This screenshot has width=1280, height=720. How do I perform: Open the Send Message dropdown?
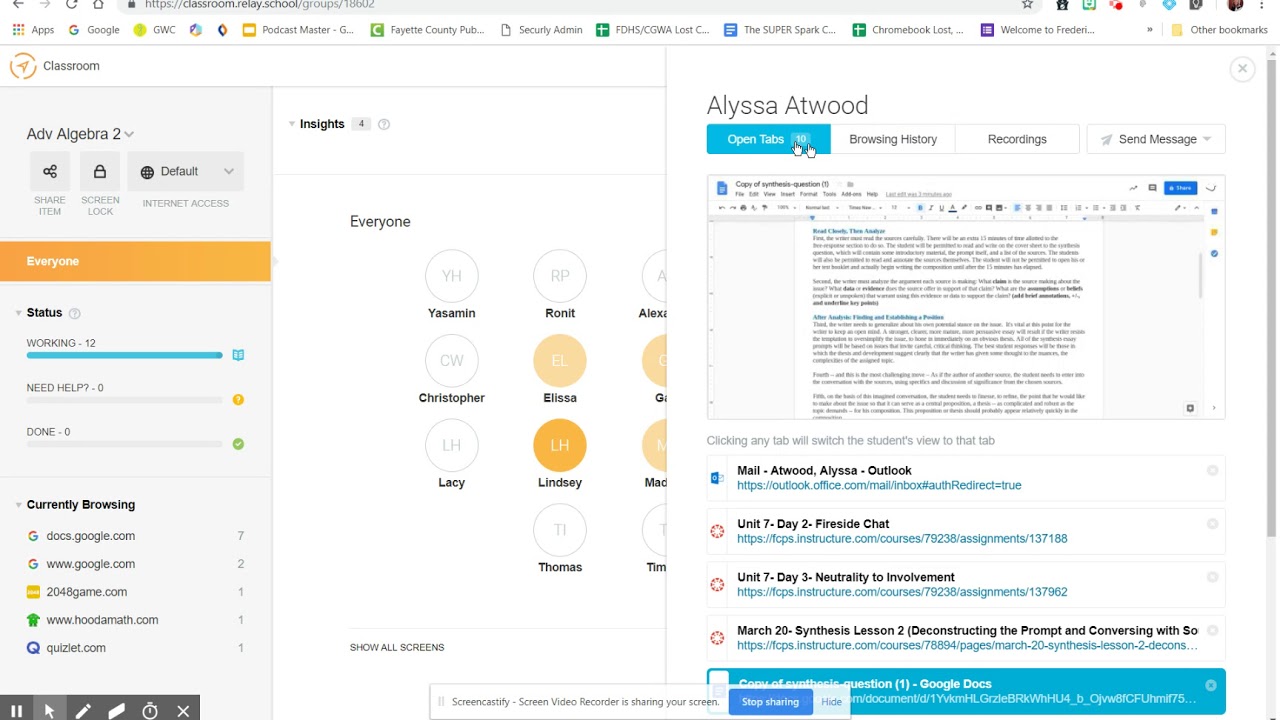(1156, 139)
